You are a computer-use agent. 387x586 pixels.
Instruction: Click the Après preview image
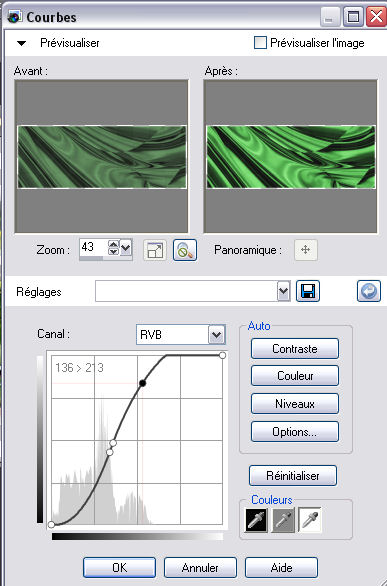(x=291, y=157)
